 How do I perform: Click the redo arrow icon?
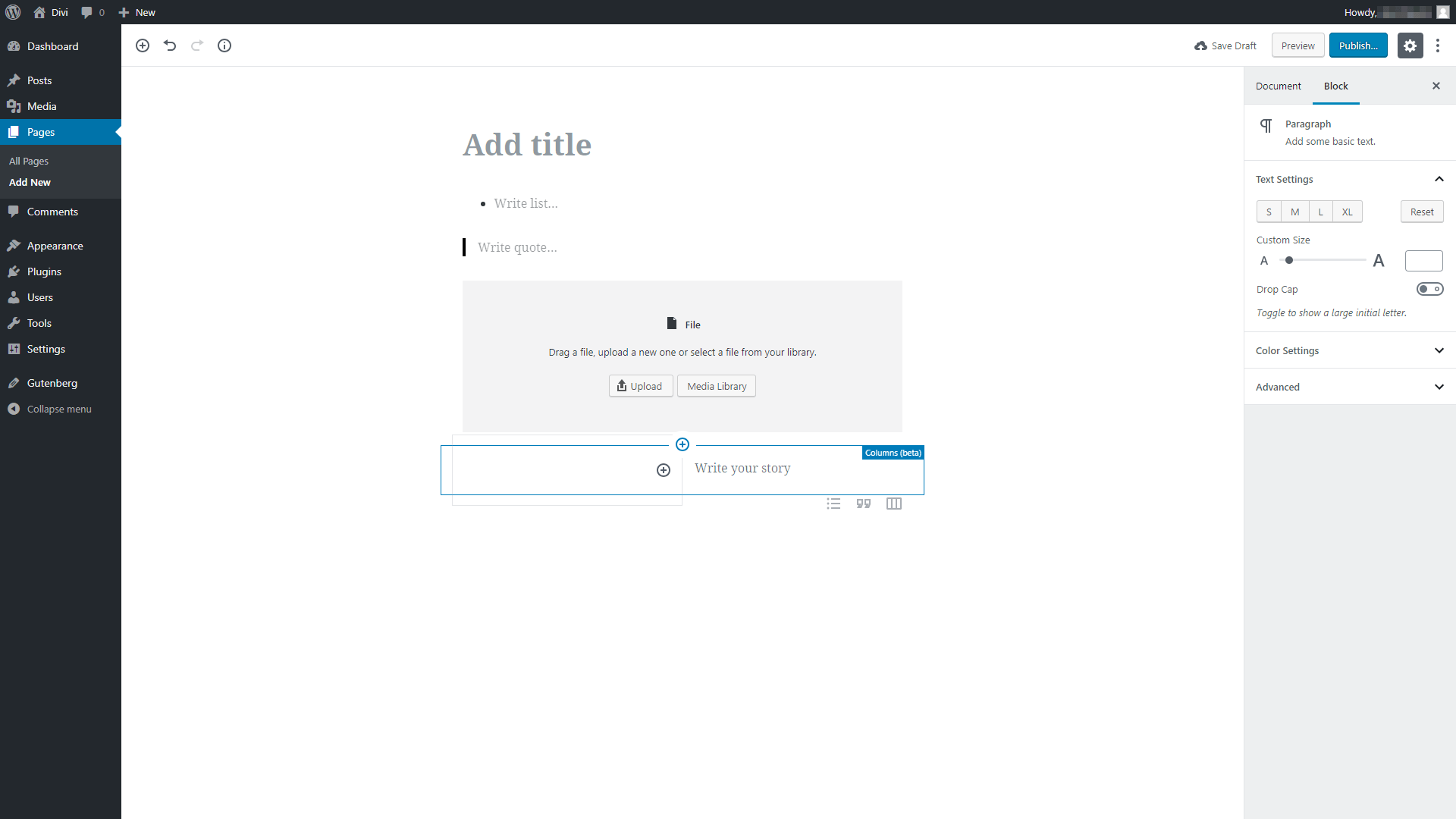click(197, 45)
